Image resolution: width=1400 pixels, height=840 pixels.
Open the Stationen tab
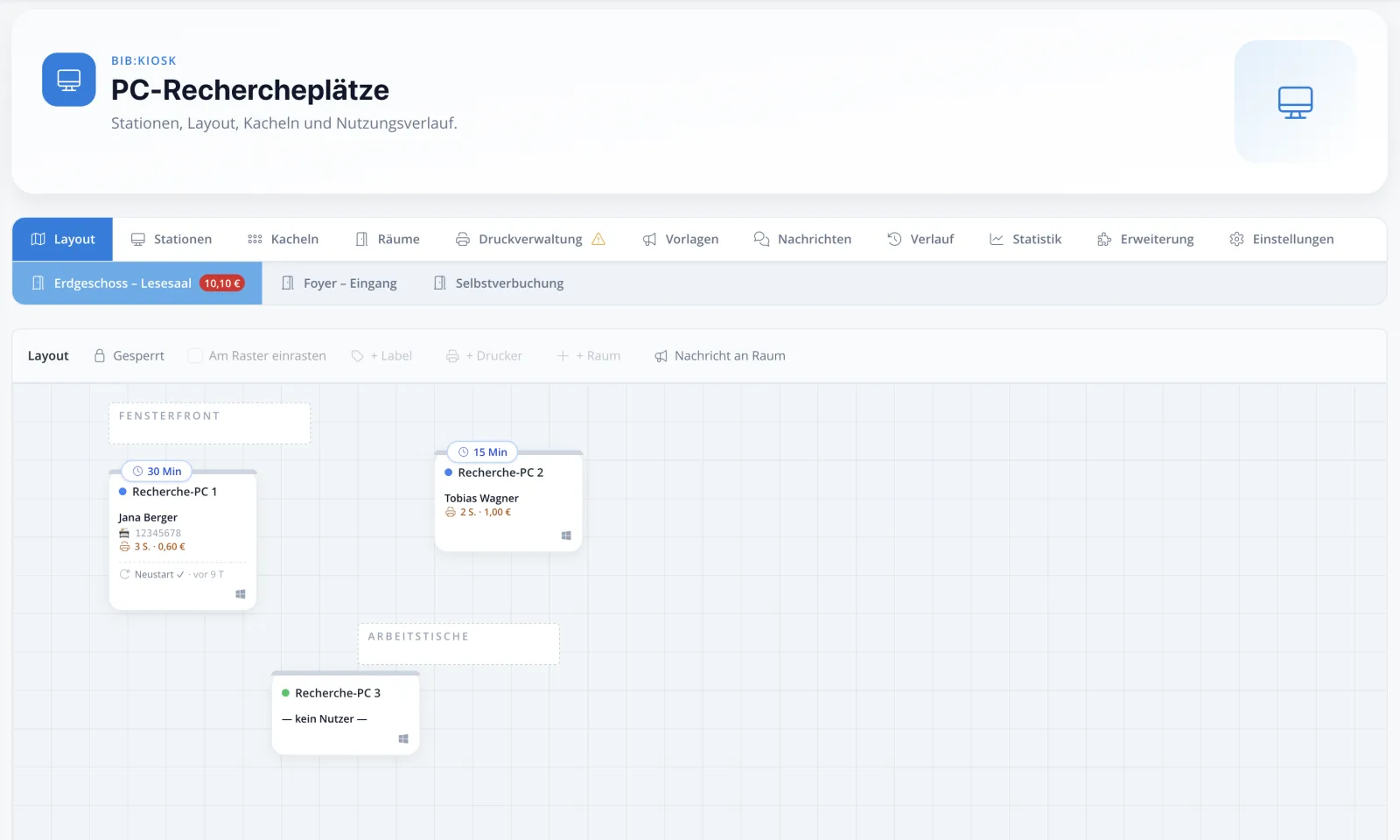click(171, 239)
